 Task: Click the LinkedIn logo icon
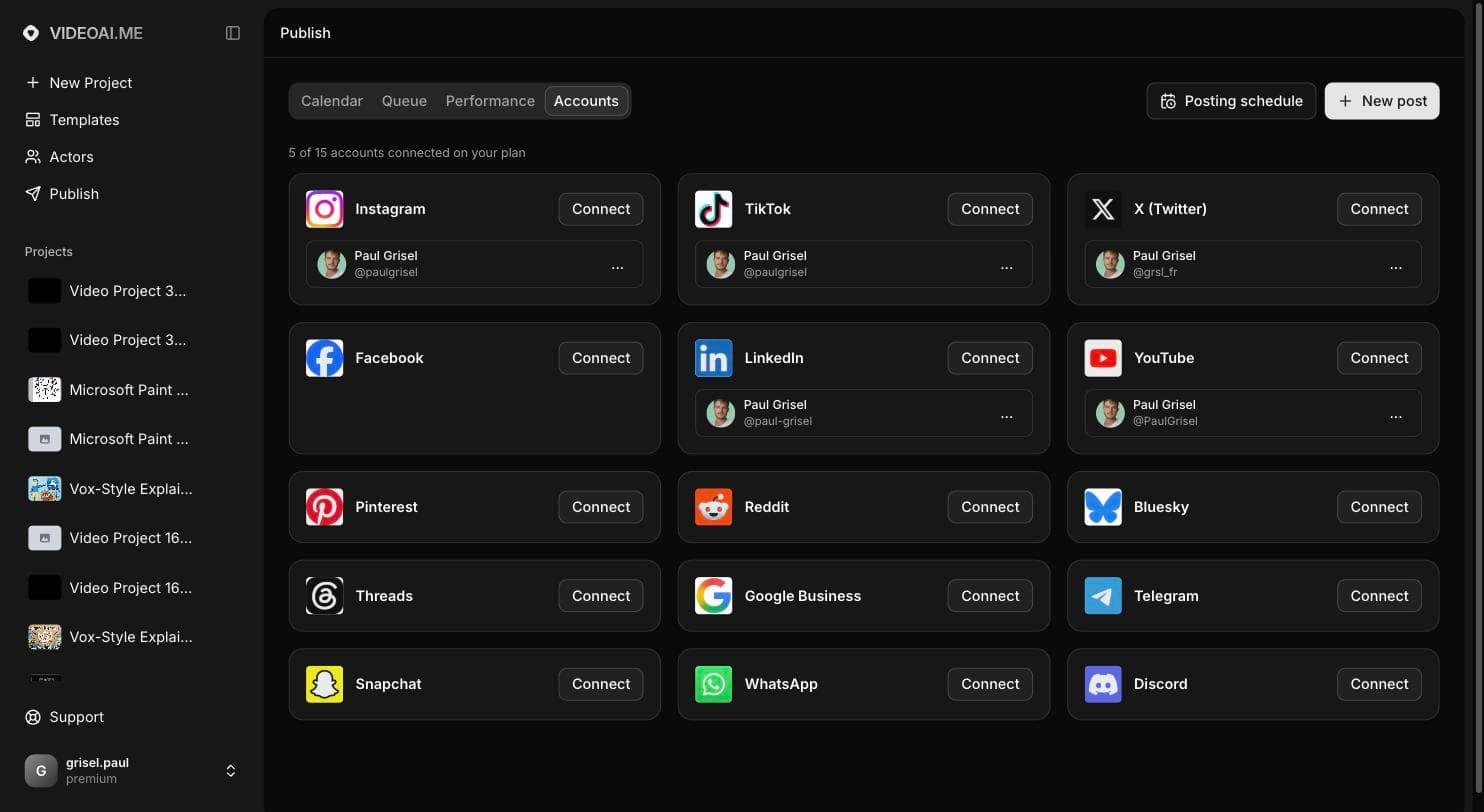click(713, 358)
